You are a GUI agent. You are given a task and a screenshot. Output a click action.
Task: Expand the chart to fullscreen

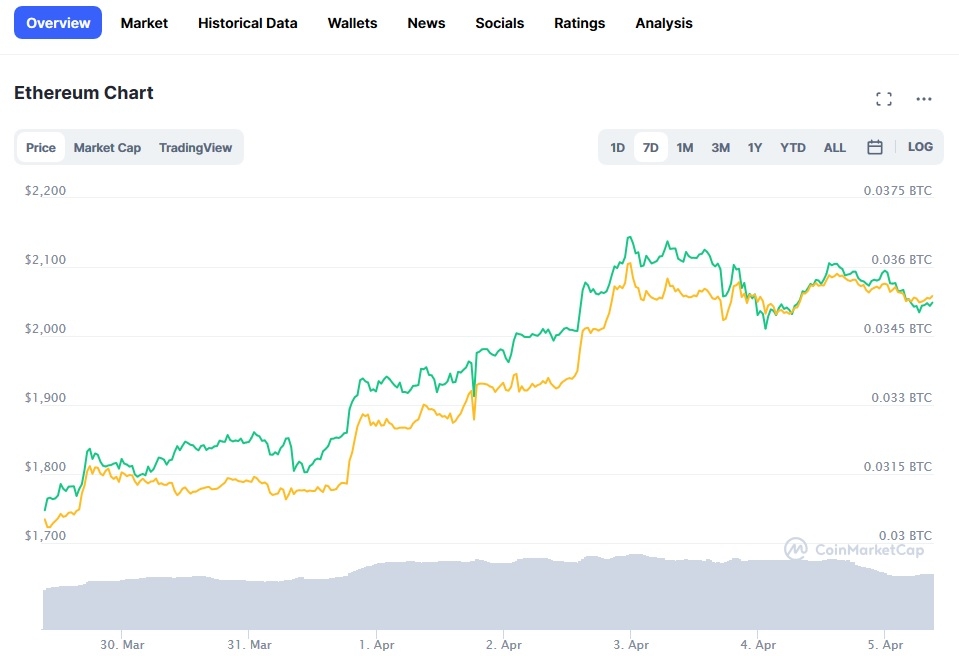[x=883, y=98]
